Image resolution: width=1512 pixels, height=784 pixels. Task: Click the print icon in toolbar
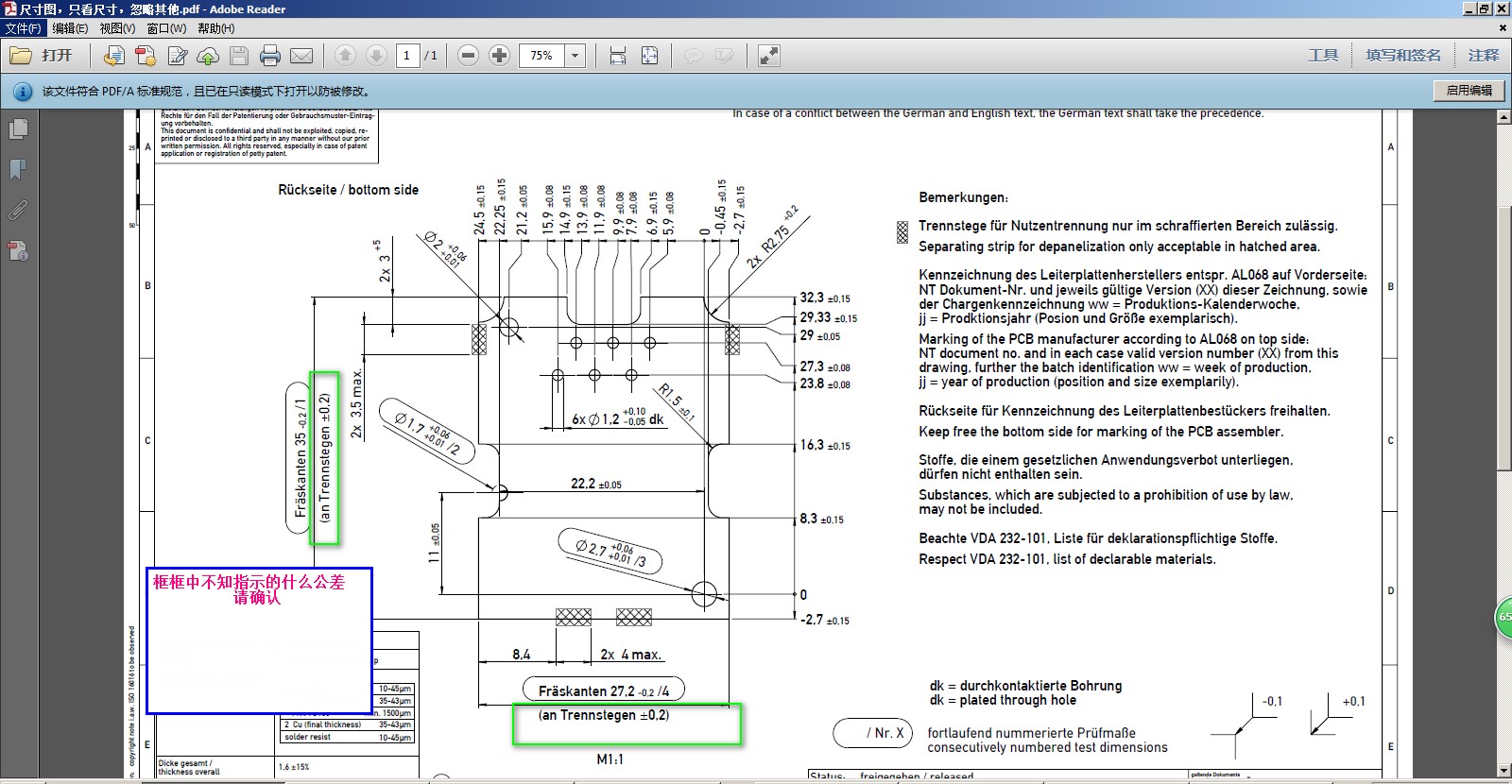pyautogui.click(x=270, y=56)
